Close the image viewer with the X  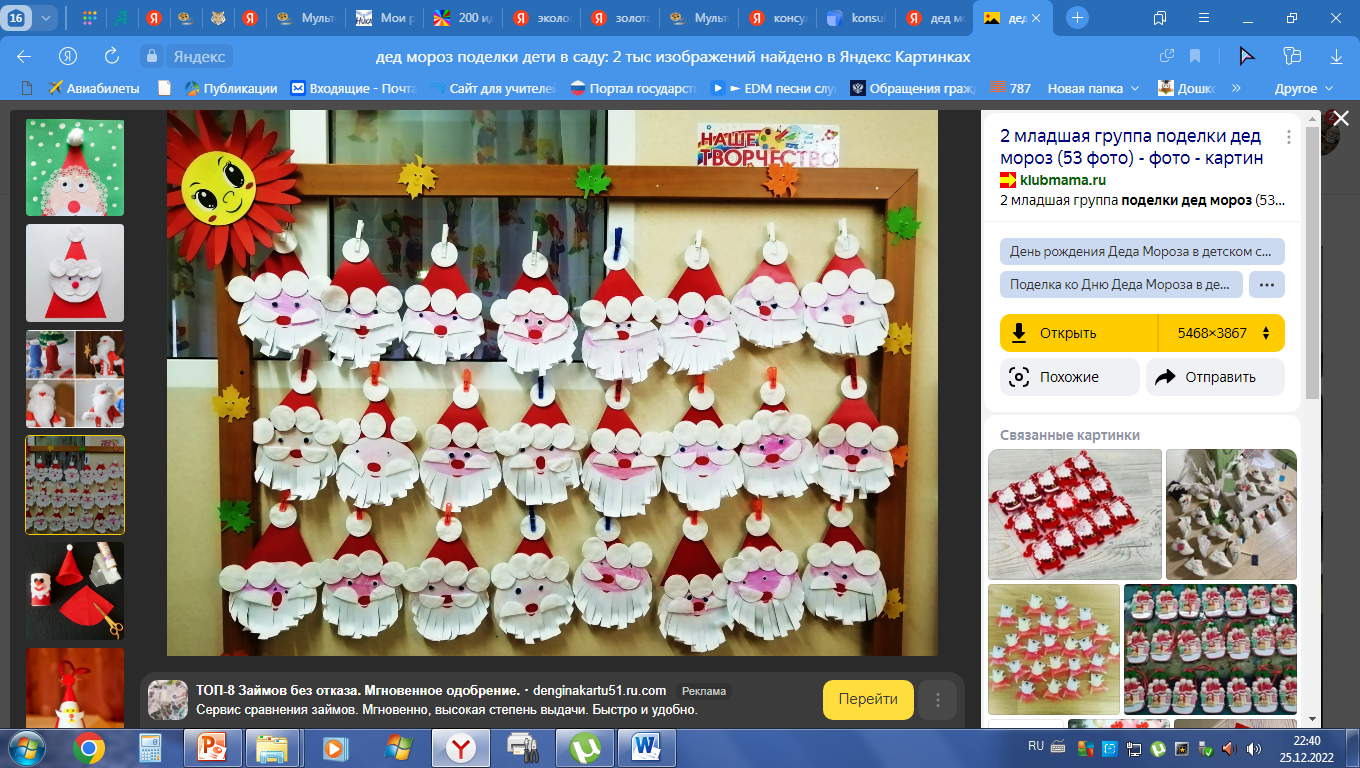point(1341,119)
